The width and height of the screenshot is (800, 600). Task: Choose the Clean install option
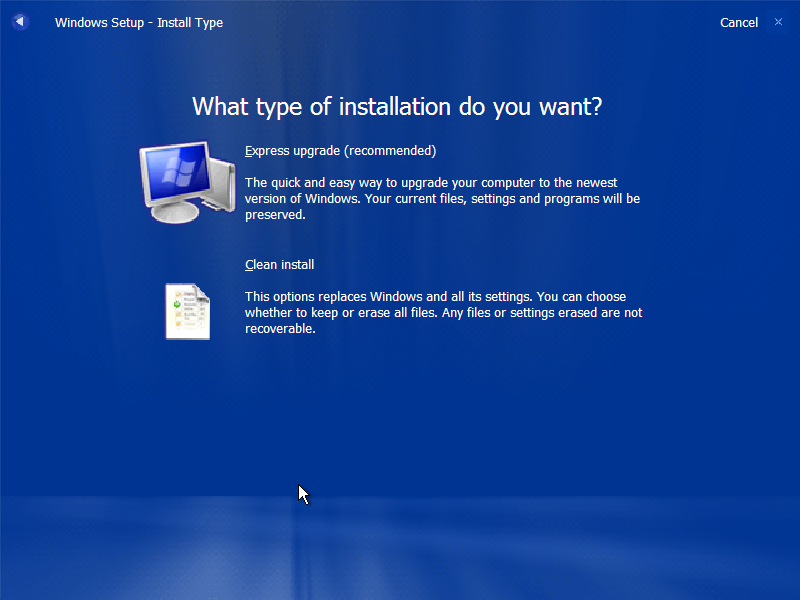(x=280, y=265)
